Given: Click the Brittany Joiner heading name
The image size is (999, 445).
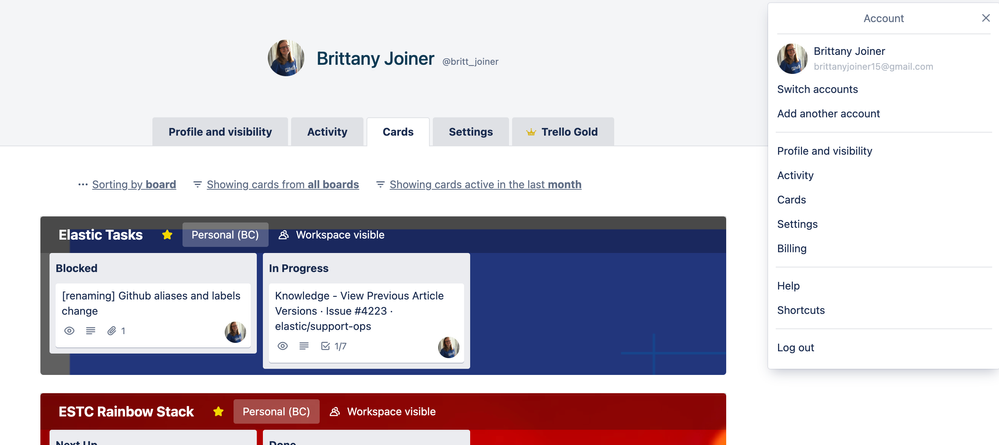Looking at the screenshot, I should point(376,59).
